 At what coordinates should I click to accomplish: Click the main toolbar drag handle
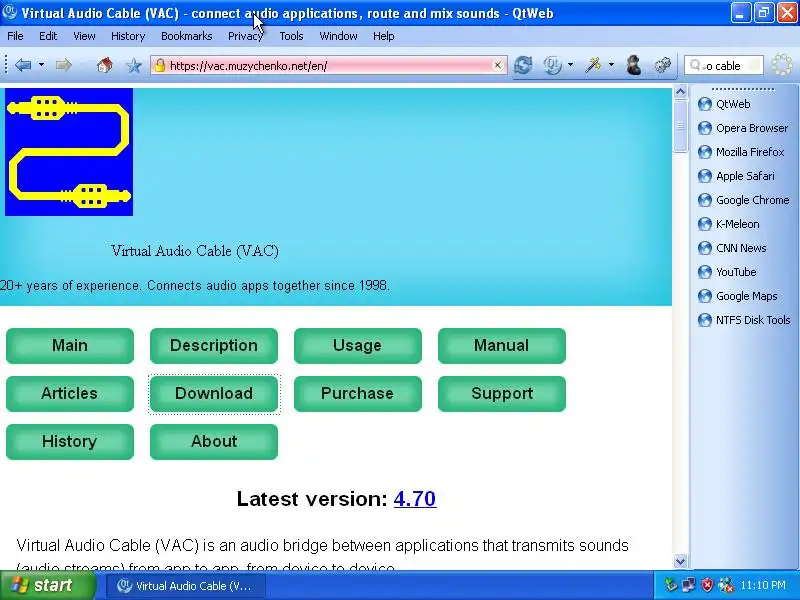tap(6, 65)
